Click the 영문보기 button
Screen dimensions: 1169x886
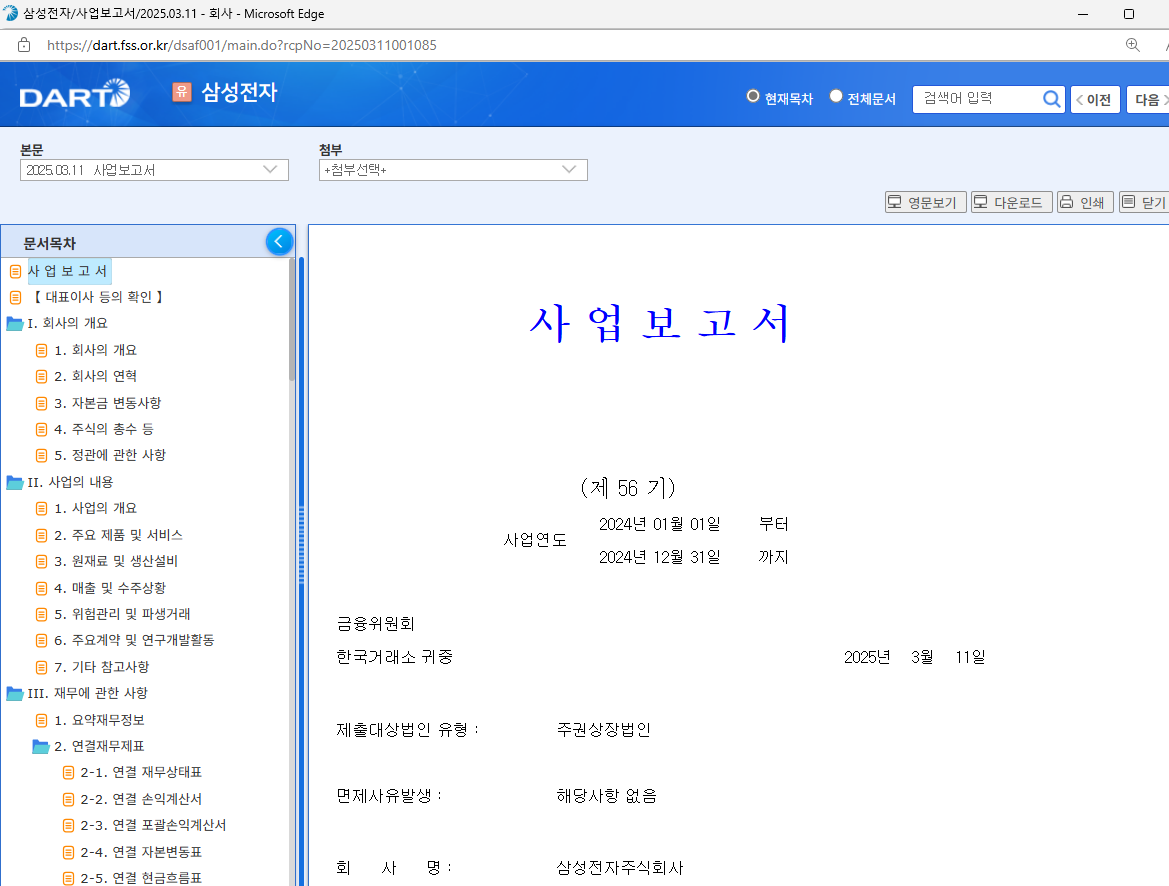[x=926, y=202]
